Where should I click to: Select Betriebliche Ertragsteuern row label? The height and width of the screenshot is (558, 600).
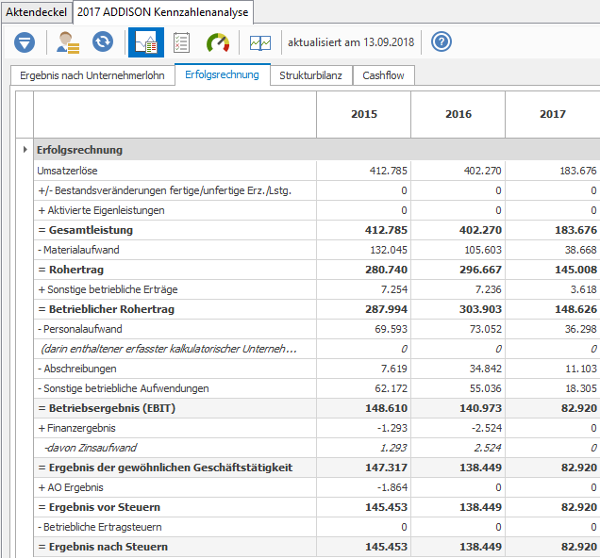pos(100,527)
